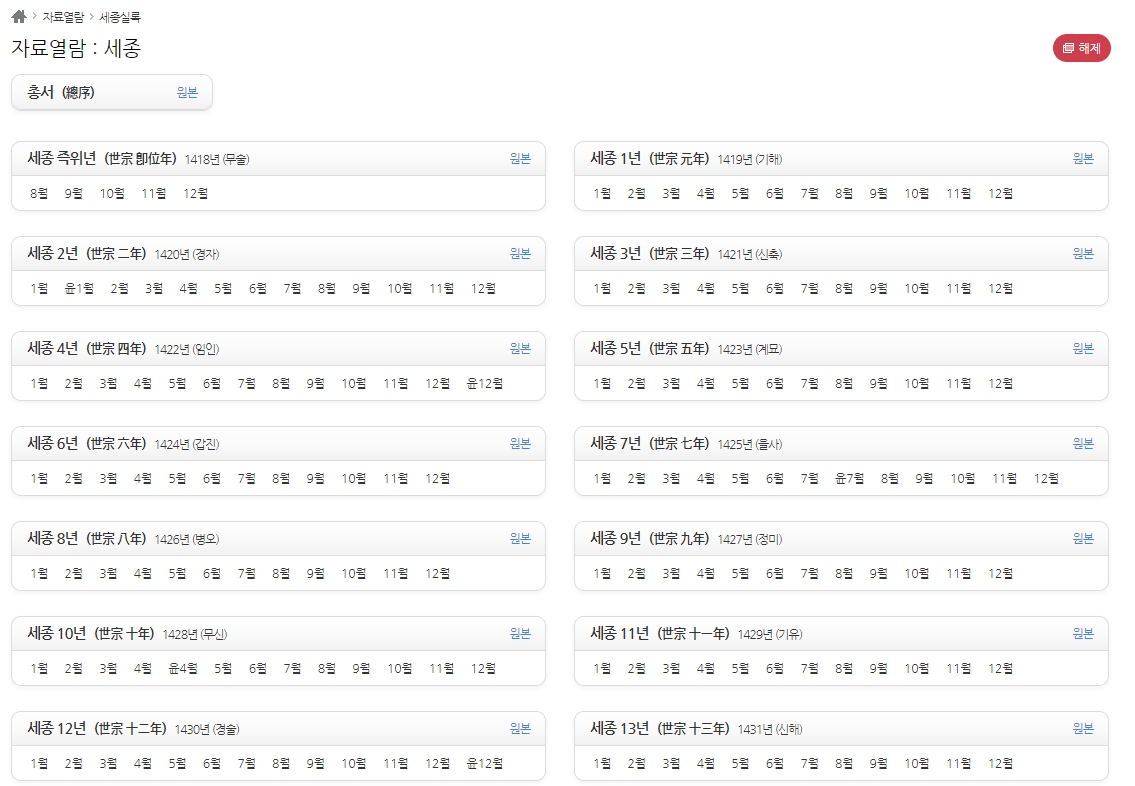Open the 원본 link for 세종 13년

coord(1081,728)
